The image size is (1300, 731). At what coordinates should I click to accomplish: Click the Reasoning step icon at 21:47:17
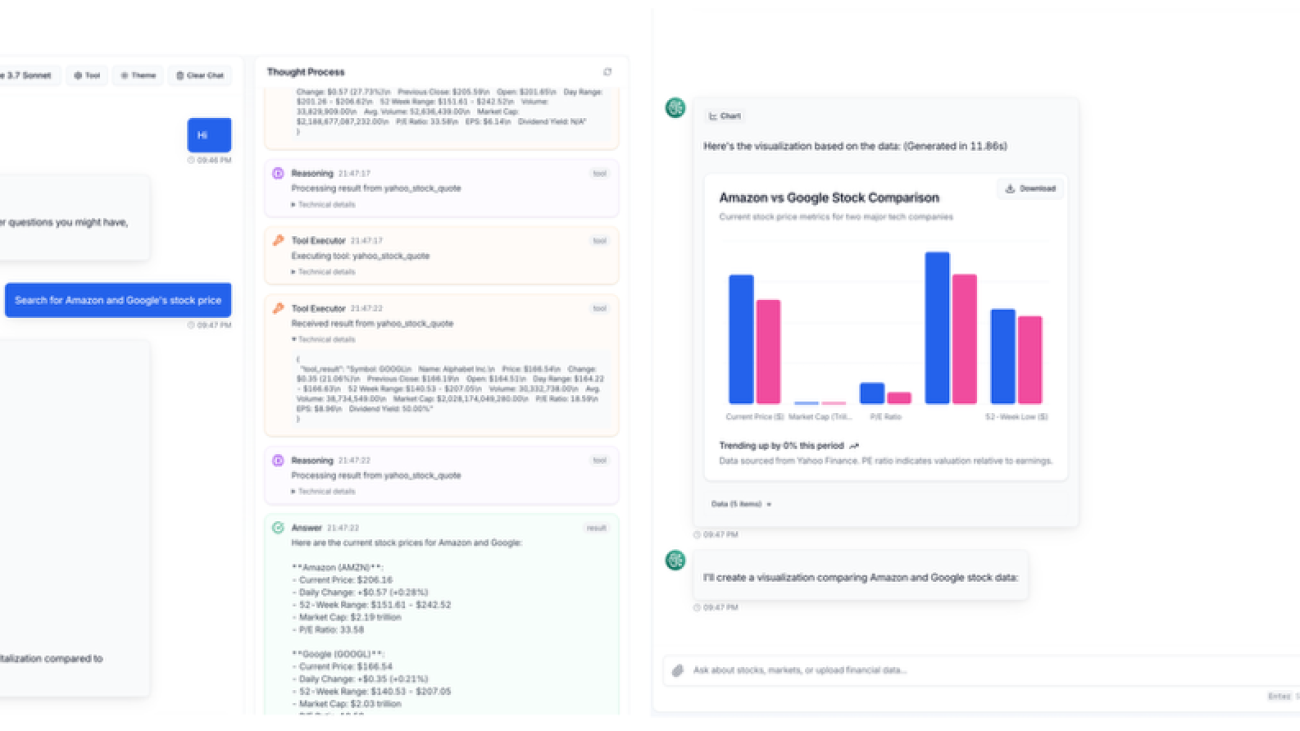pos(278,173)
